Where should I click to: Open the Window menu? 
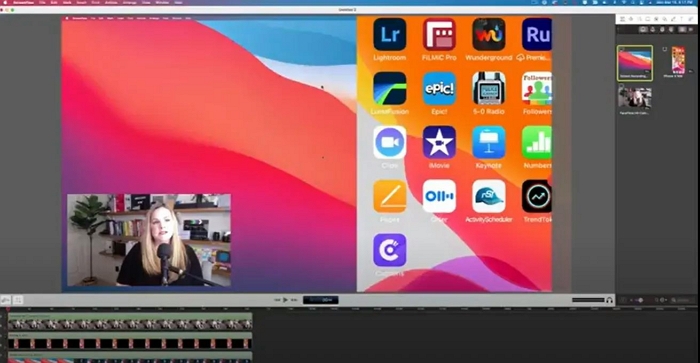162,3
